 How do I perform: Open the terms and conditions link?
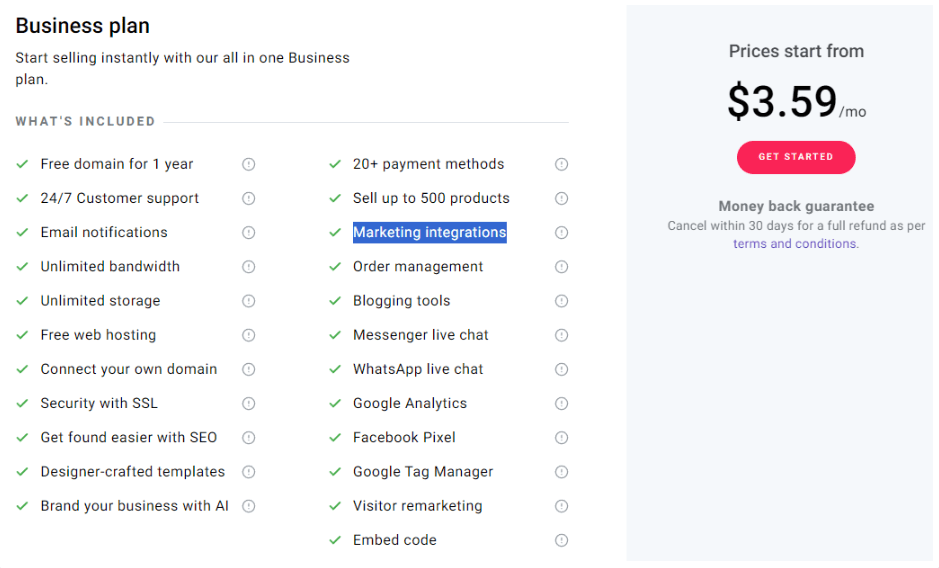795,243
